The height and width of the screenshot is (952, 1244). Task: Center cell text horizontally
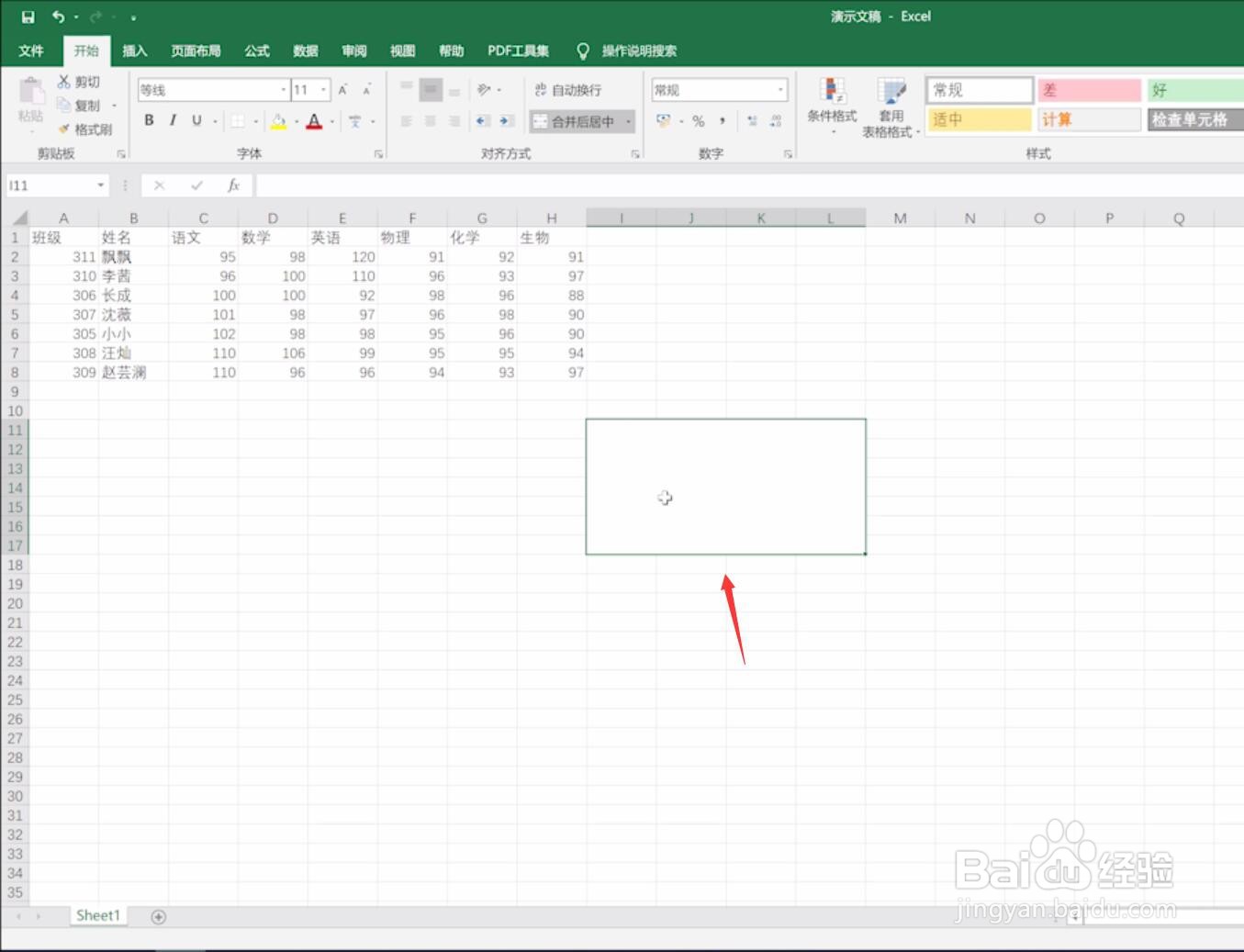coord(431,120)
